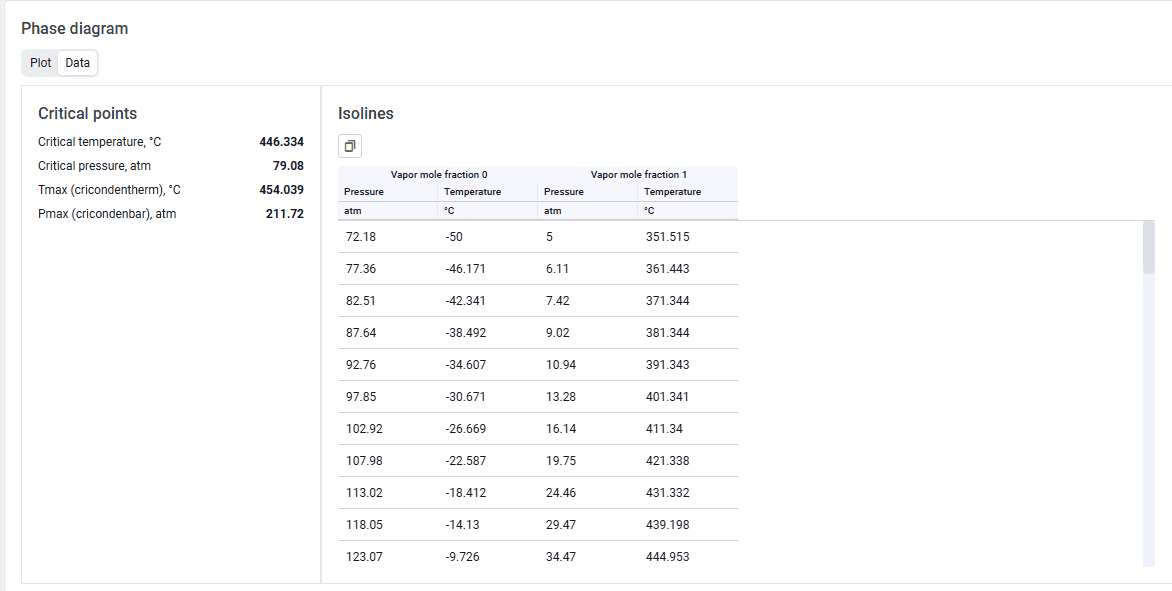Click the pressure cell 72.18
Screen dimensions: 1172x591
point(388,237)
